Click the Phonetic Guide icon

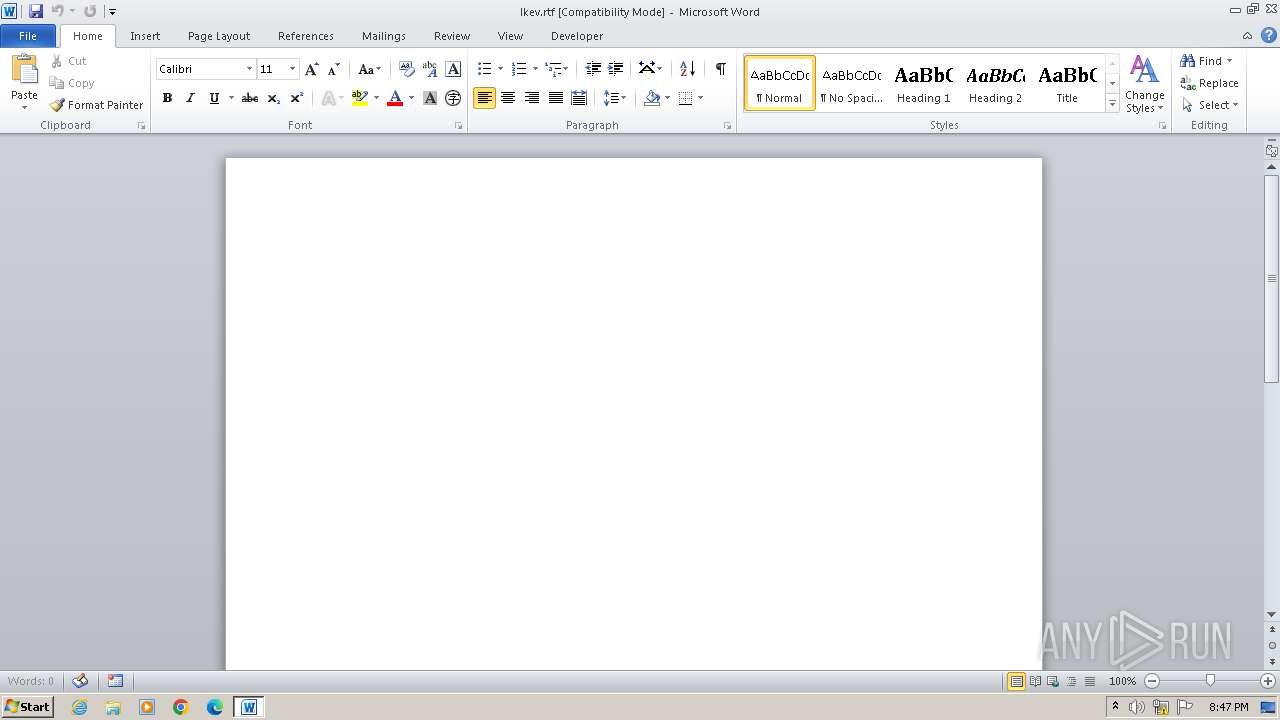pos(430,69)
